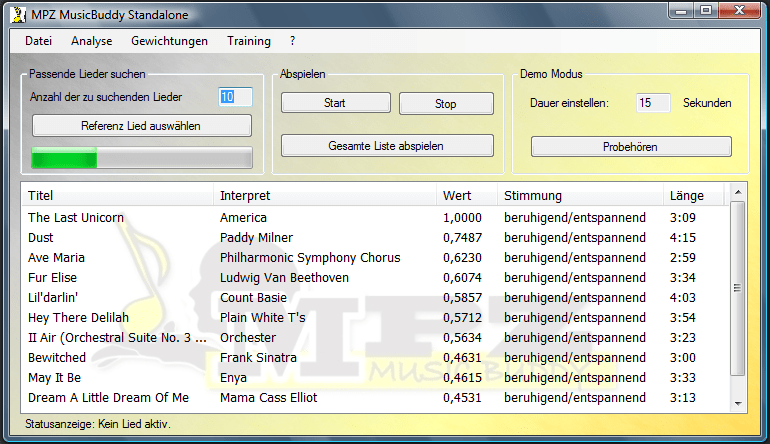770x444 pixels.
Task: Select the song Lil'darlin'
Action: click(x=53, y=298)
